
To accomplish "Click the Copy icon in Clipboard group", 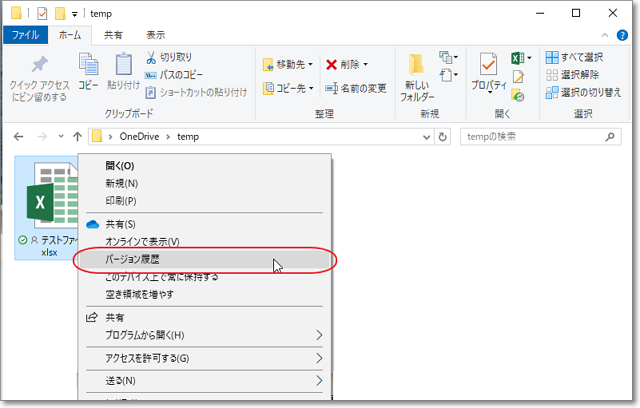I will (x=88, y=67).
